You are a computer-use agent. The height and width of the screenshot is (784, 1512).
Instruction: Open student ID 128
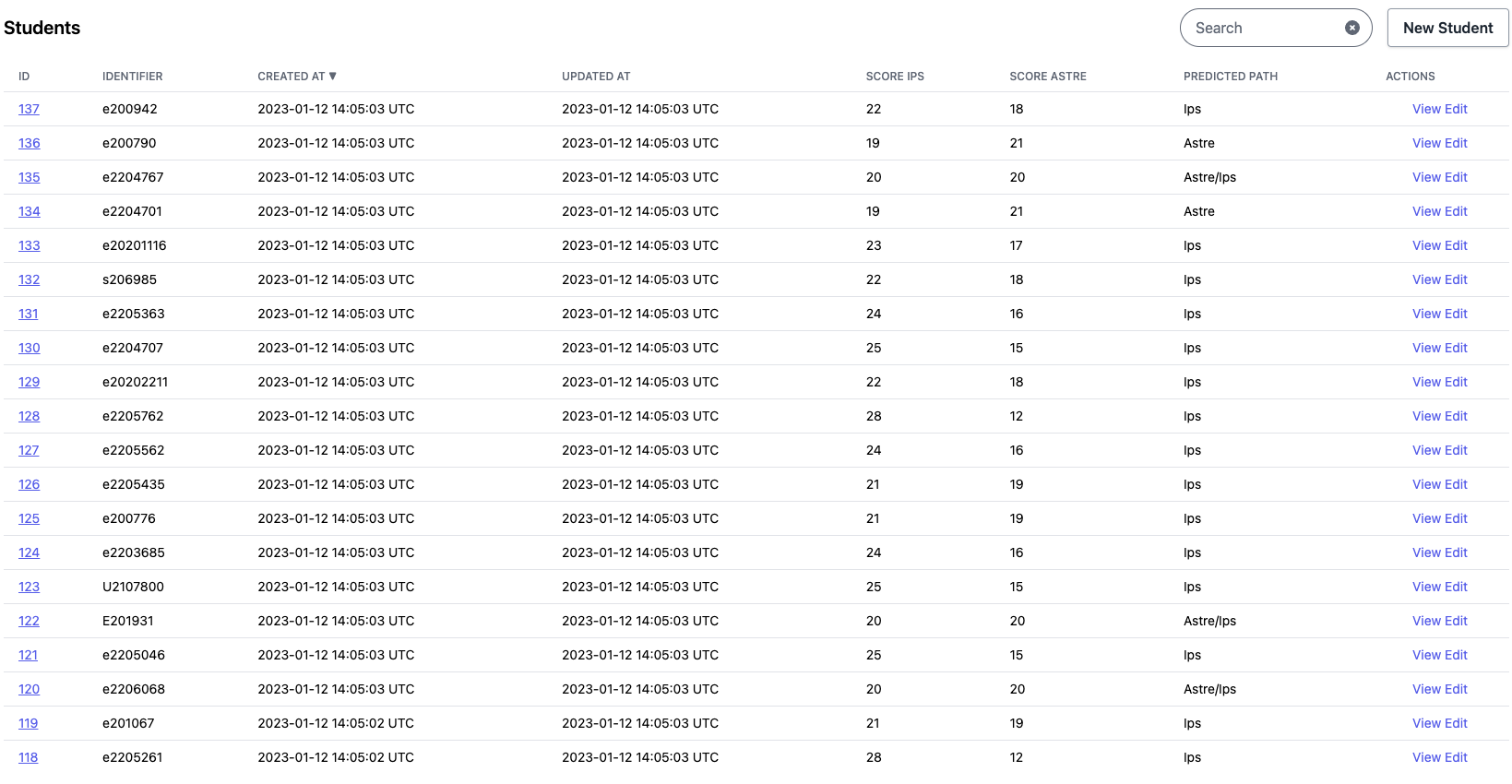click(x=29, y=416)
